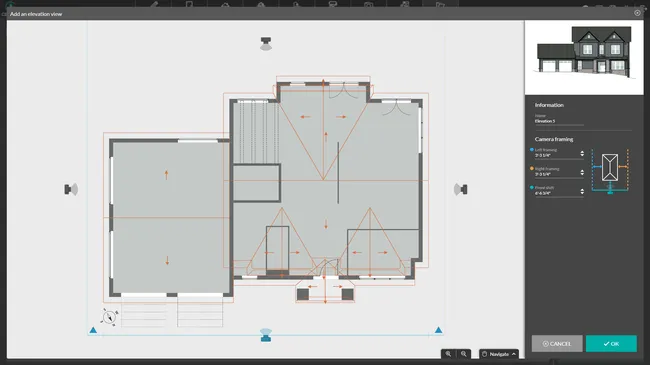650x365 pixels.
Task: Close the Add an elevation view dialog
Action: pos(637,13)
